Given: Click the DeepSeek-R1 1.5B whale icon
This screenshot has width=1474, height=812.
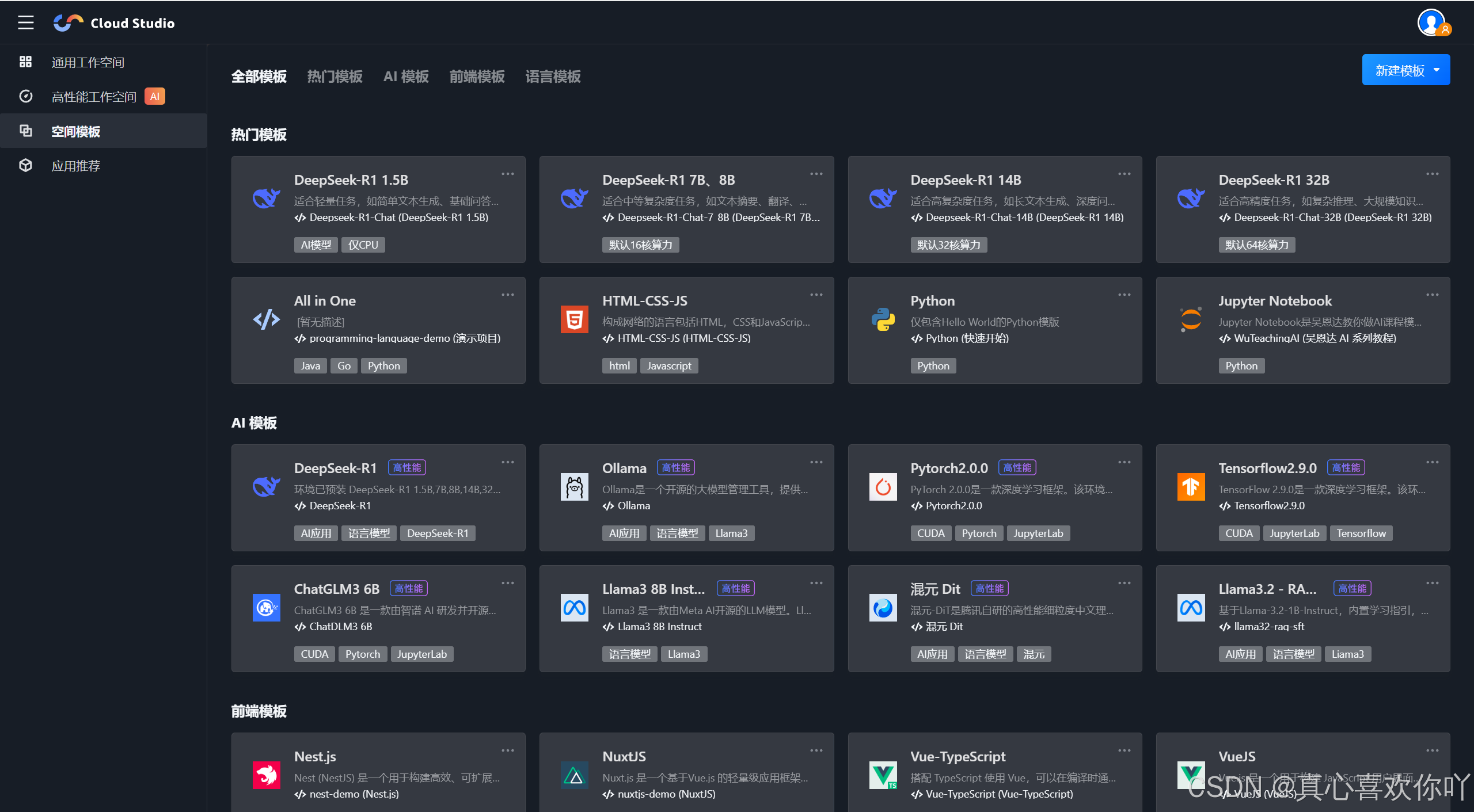Looking at the screenshot, I should 266,199.
